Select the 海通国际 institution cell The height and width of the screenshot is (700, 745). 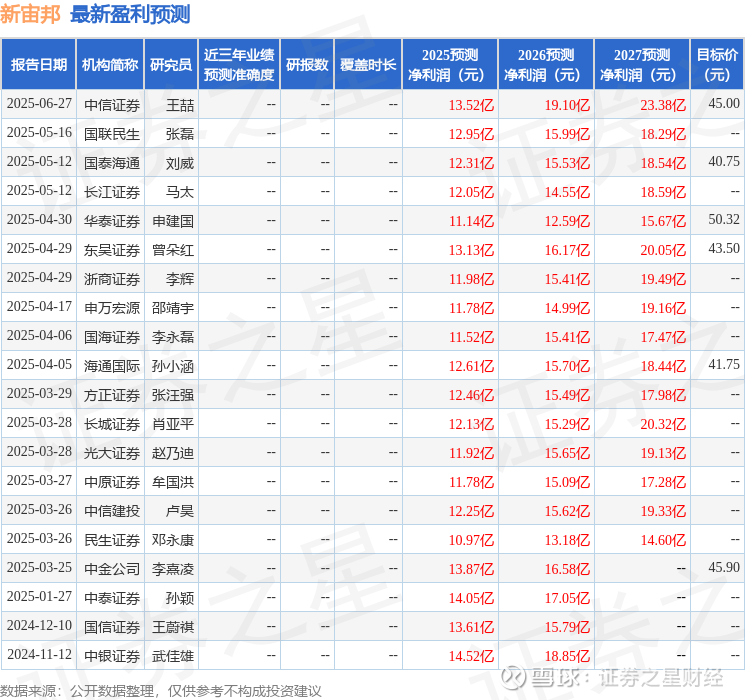[x=112, y=366]
